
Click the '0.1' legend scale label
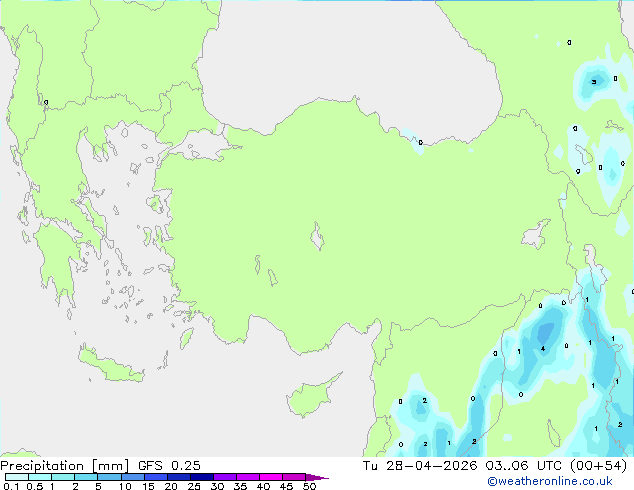tap(11, 486)
